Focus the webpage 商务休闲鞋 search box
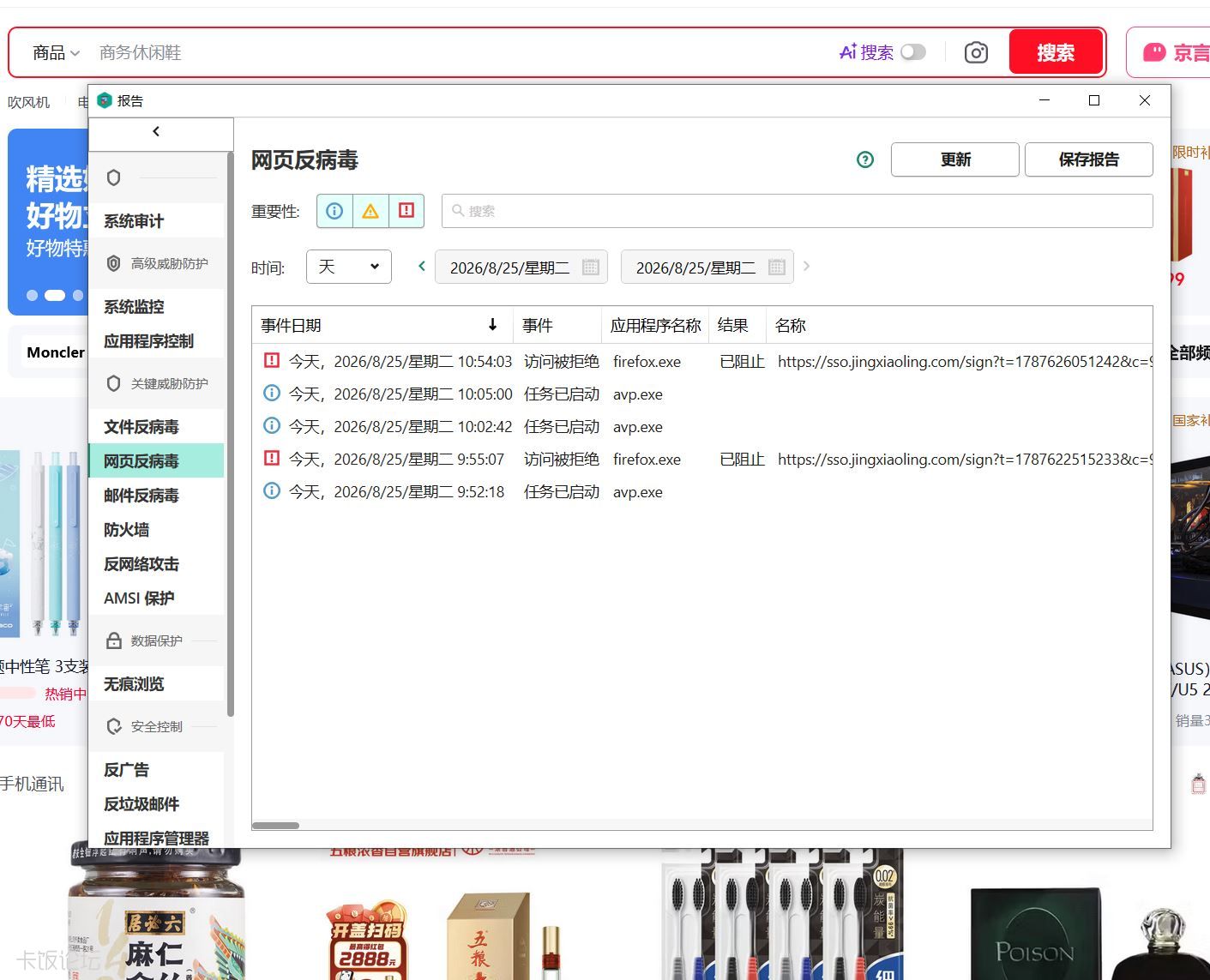Screen dimensions: 1210x980 tap(463, 53)
